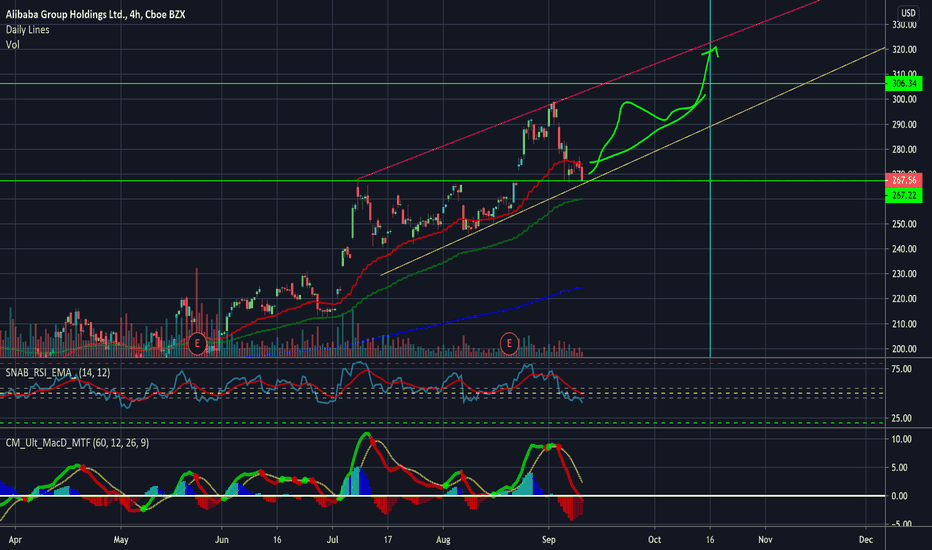Click the Apr date on time axis

15,540
